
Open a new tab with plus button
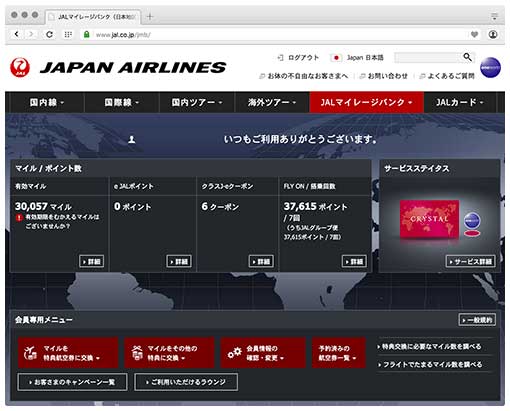150,16
